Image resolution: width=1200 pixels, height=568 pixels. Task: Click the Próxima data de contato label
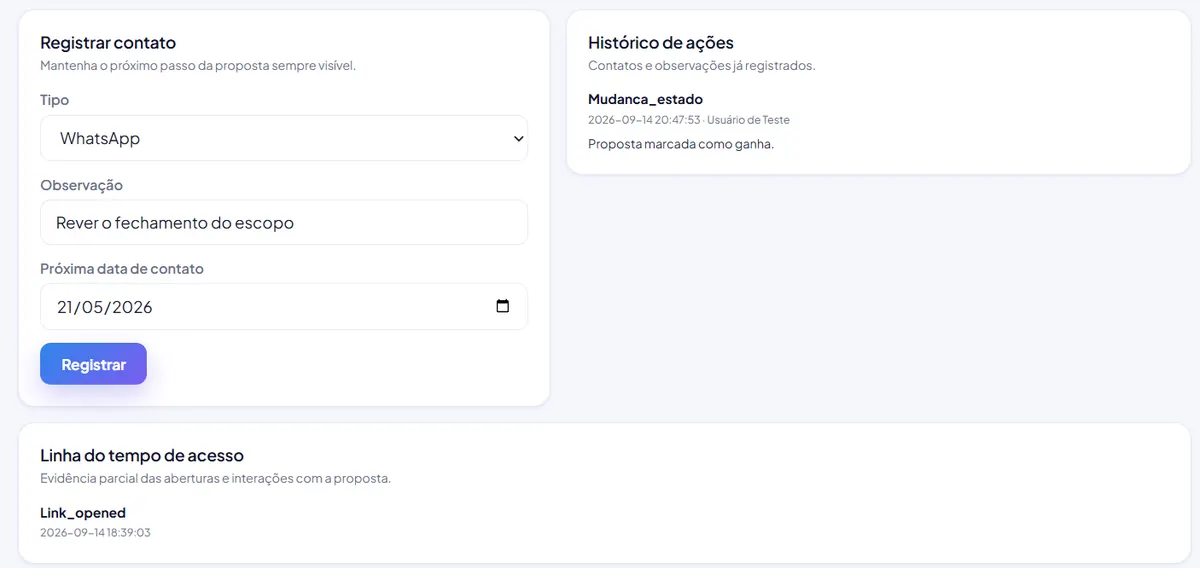tap(122, 269)
